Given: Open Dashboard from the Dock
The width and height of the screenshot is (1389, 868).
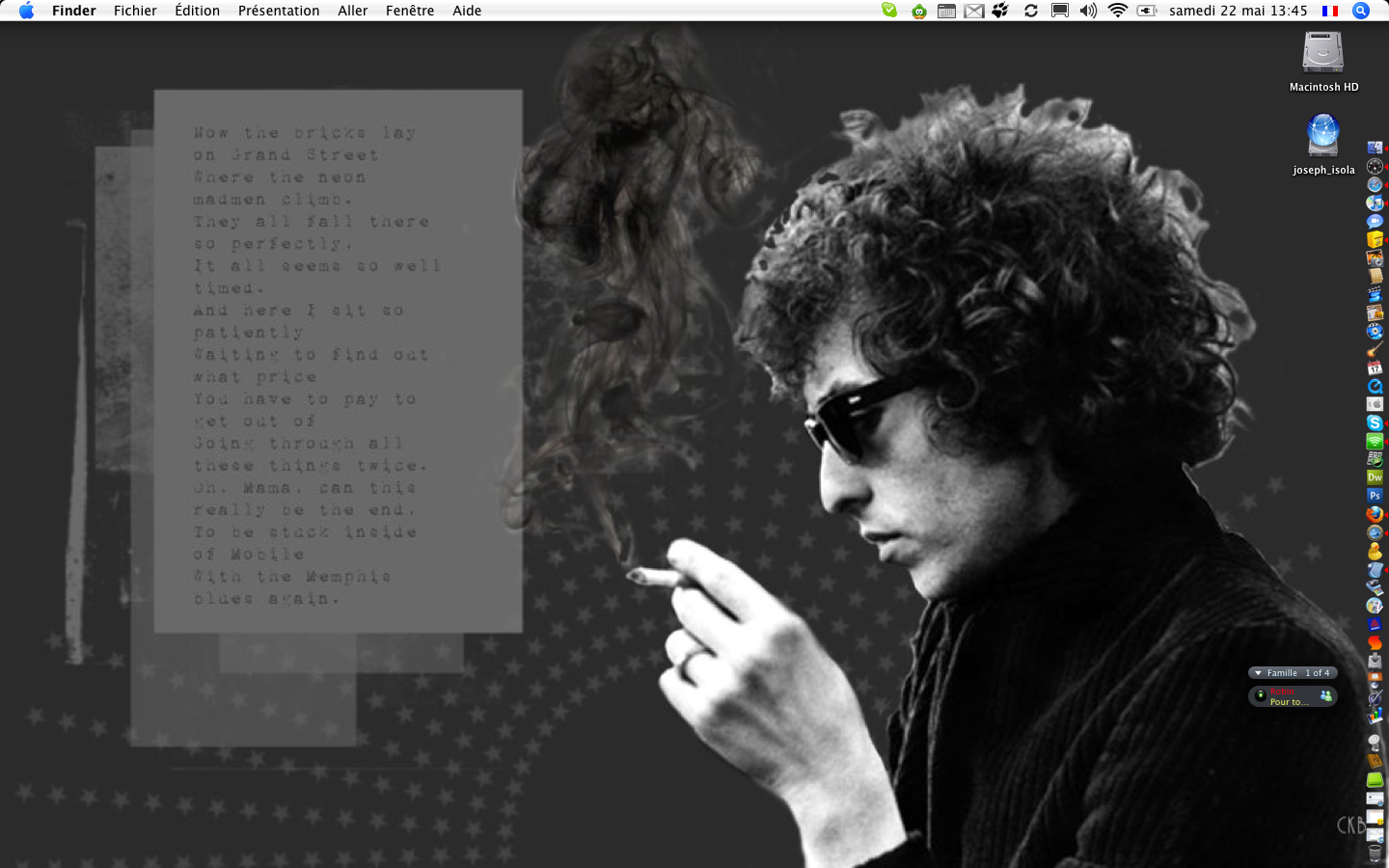Looking at the screenshot, I should (1375, 166).
